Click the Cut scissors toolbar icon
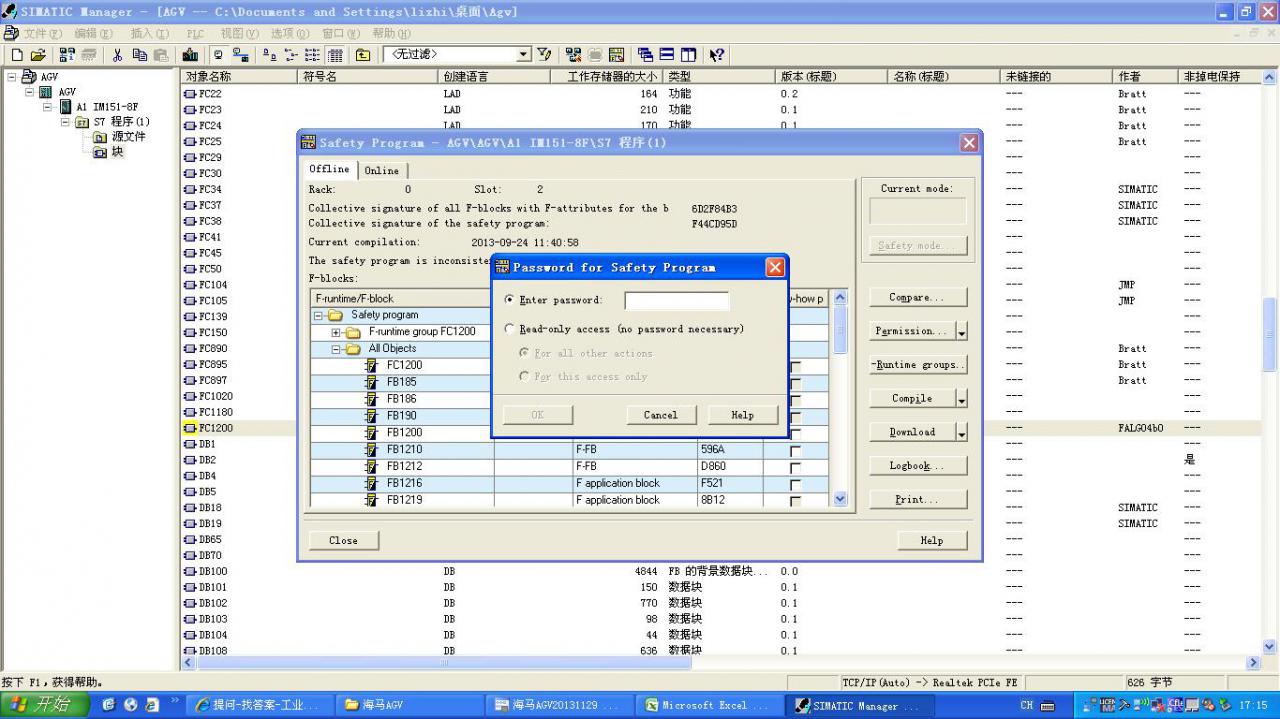 (x=117, y=55)
